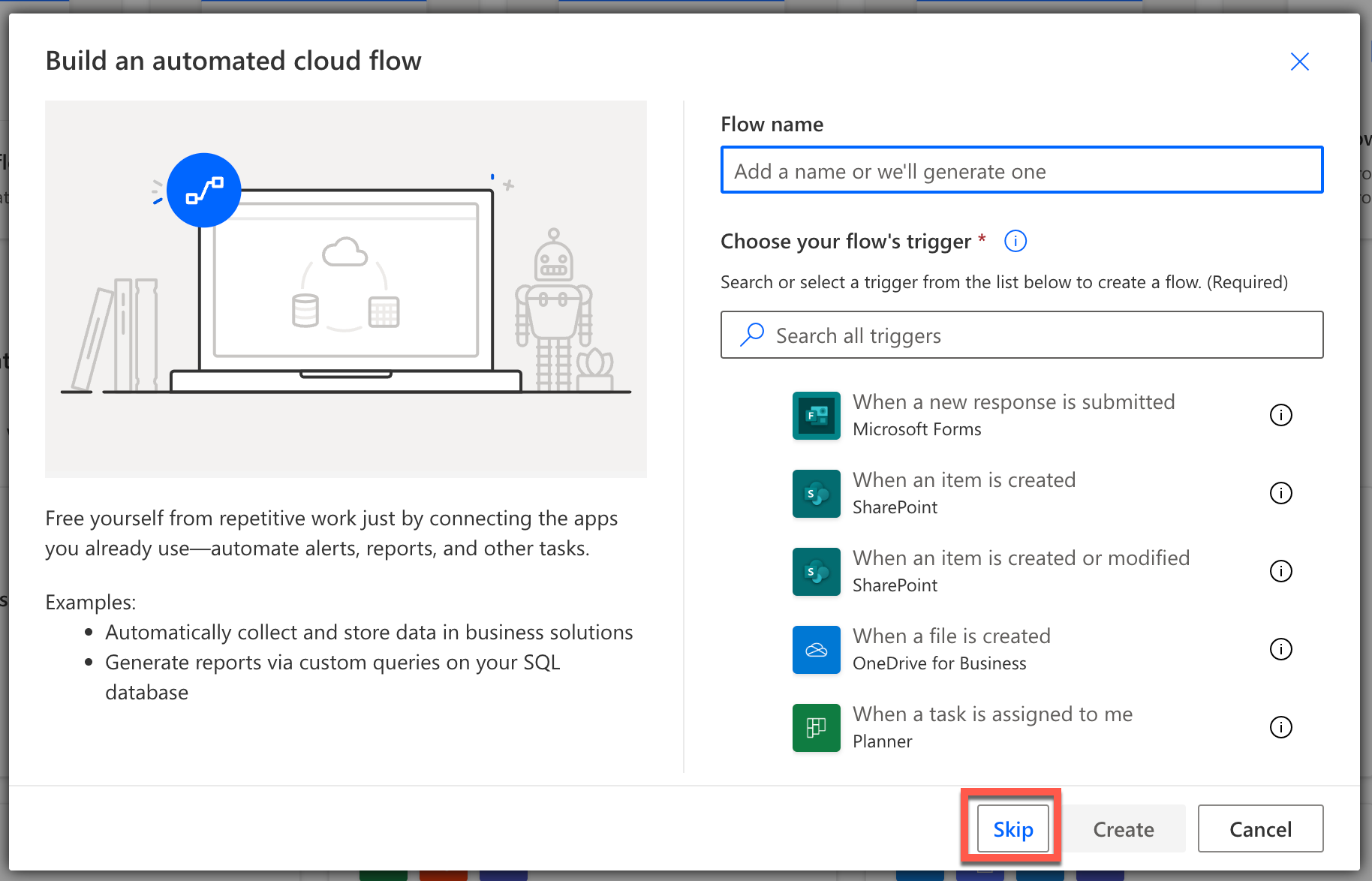Focus the Flow name text field
This screenshot has width=1372, height=881.
coord(1021,170)
